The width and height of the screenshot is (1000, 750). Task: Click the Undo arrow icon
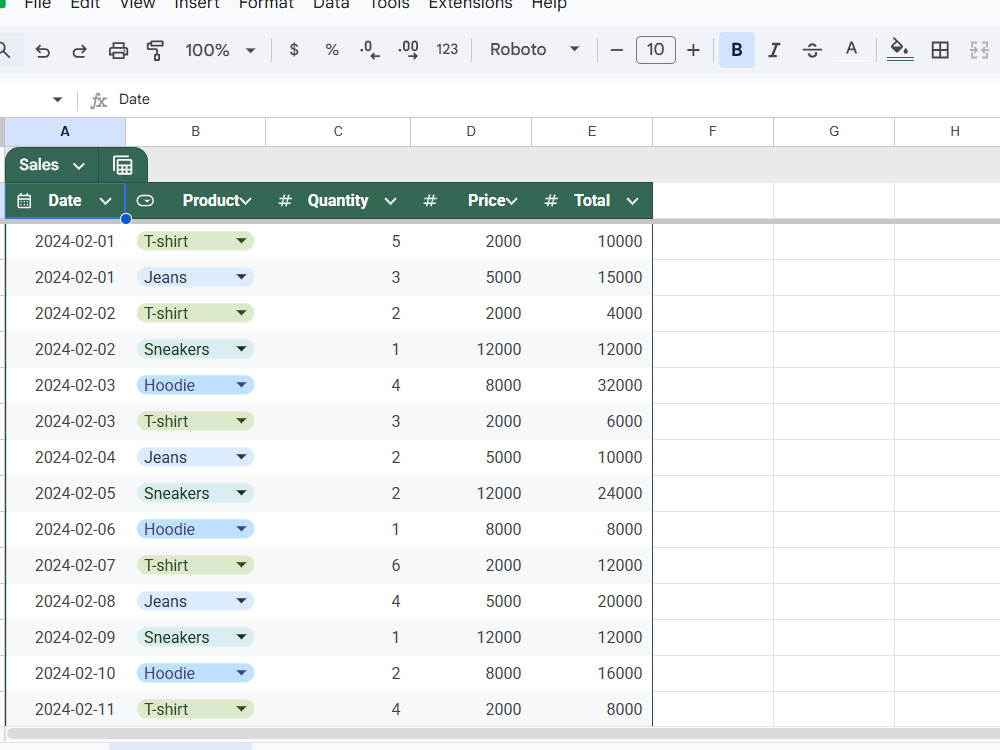tap(43, 50)
